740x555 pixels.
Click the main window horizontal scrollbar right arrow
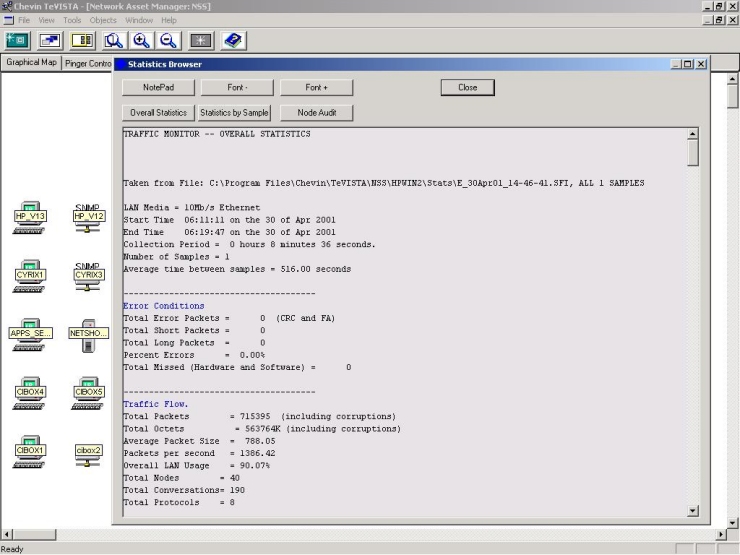click(721, 534)
